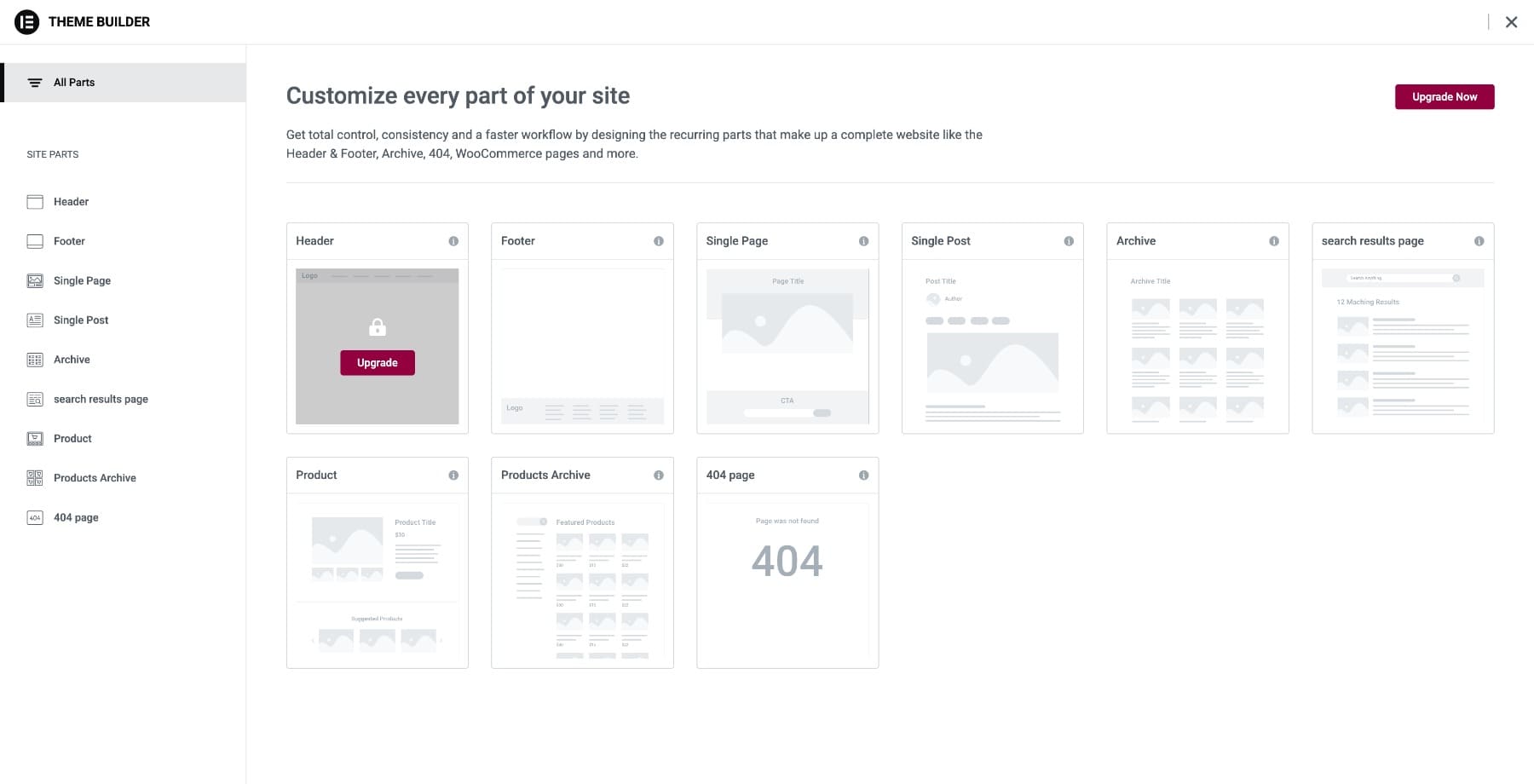The image size is (1534, 784).
Task: Click the info icon on the Single Post card
Action: pos(1069,241)
